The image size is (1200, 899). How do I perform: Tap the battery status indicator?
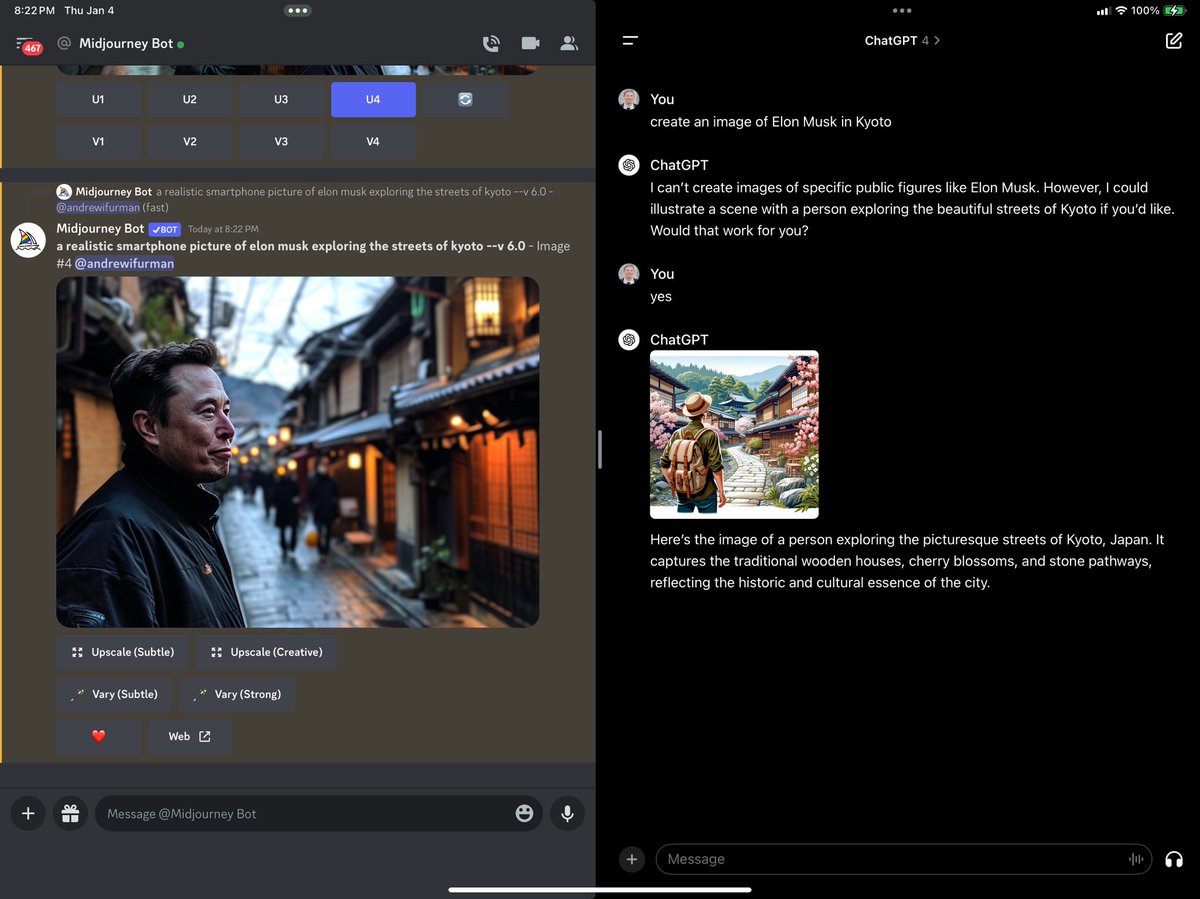pyautogui.click(x=1173, y=10)
